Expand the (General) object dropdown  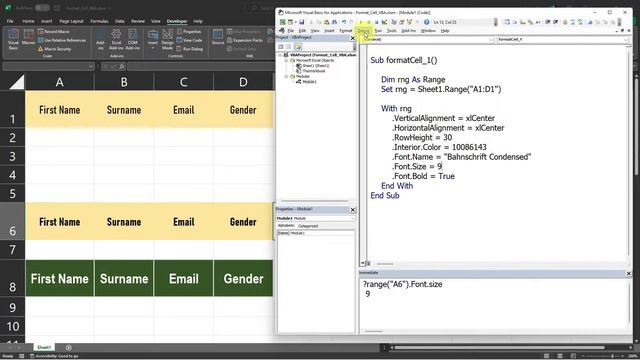(491, 40)
